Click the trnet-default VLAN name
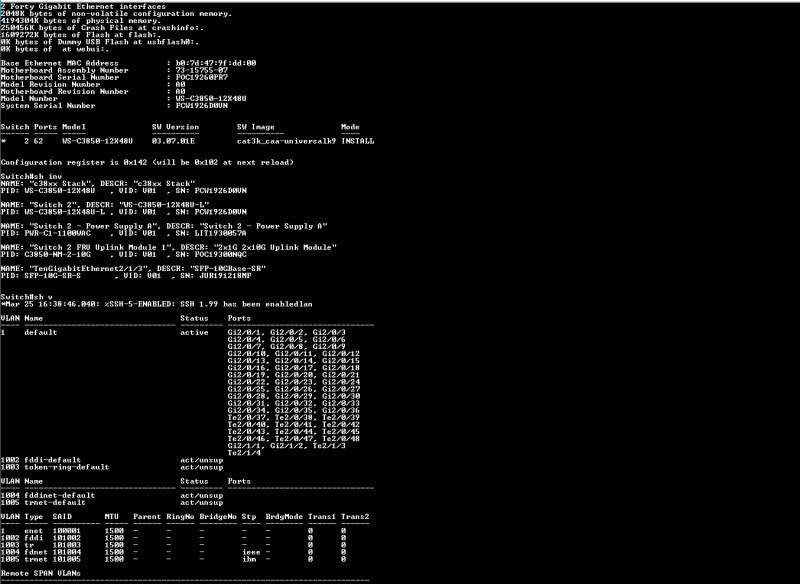800x584 pixels. tap(55, 503)
